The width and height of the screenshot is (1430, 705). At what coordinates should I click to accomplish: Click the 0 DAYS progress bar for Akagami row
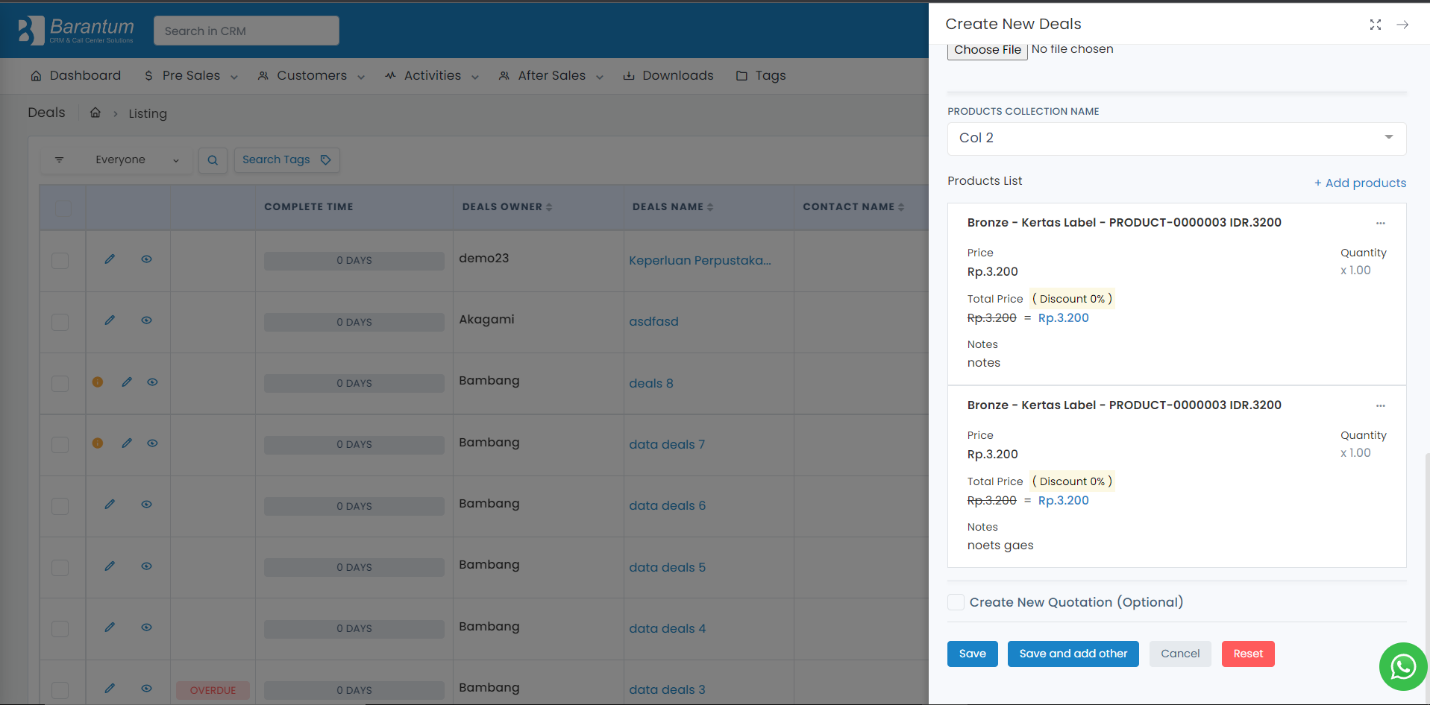(354, 322)
